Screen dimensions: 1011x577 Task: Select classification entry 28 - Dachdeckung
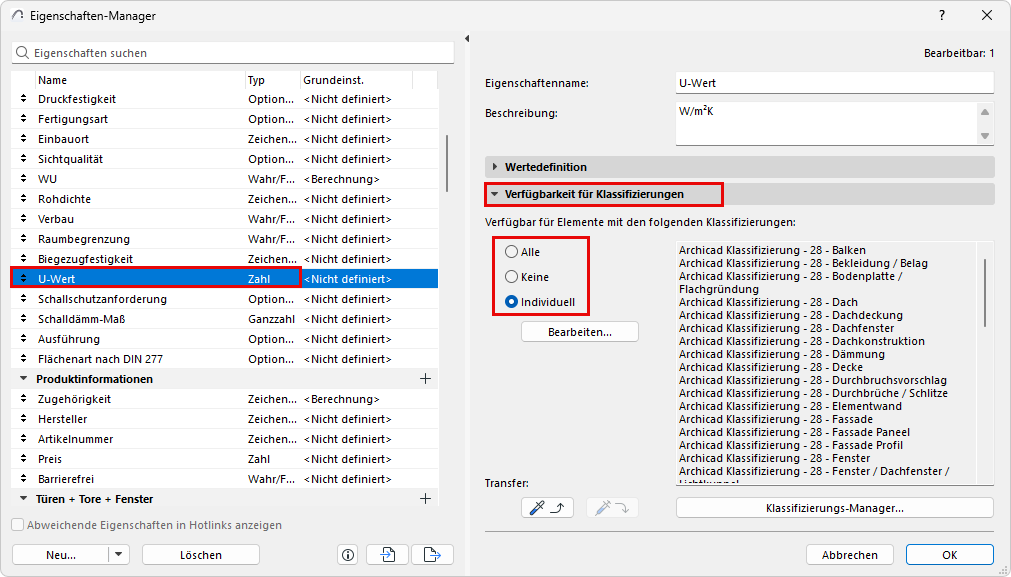pos(790,315)
